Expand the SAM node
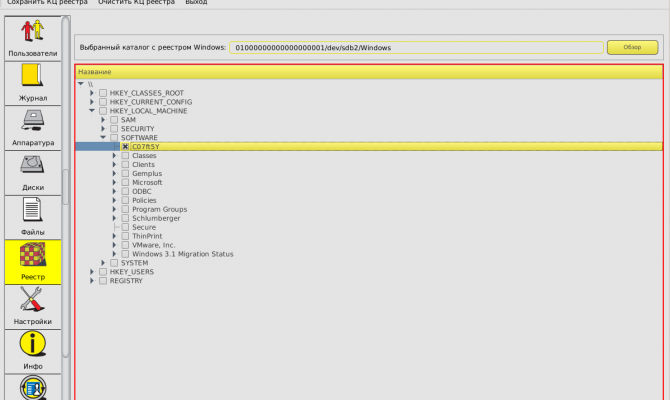670x400 pixels. 103,120
